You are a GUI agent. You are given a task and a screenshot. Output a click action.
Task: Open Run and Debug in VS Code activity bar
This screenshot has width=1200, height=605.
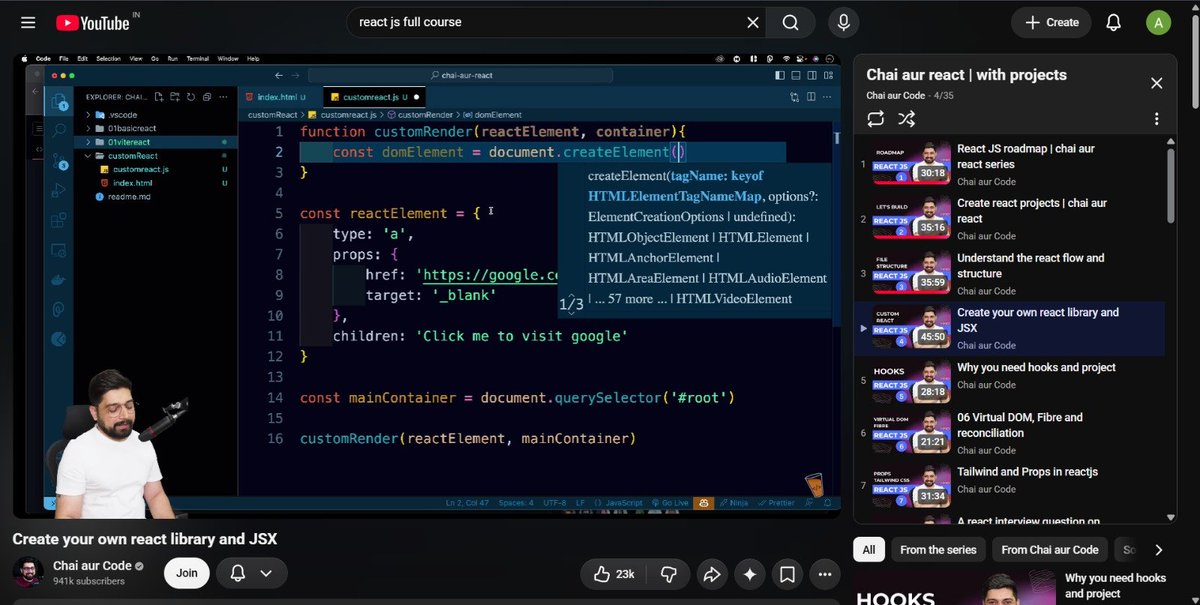pos(59,190)
